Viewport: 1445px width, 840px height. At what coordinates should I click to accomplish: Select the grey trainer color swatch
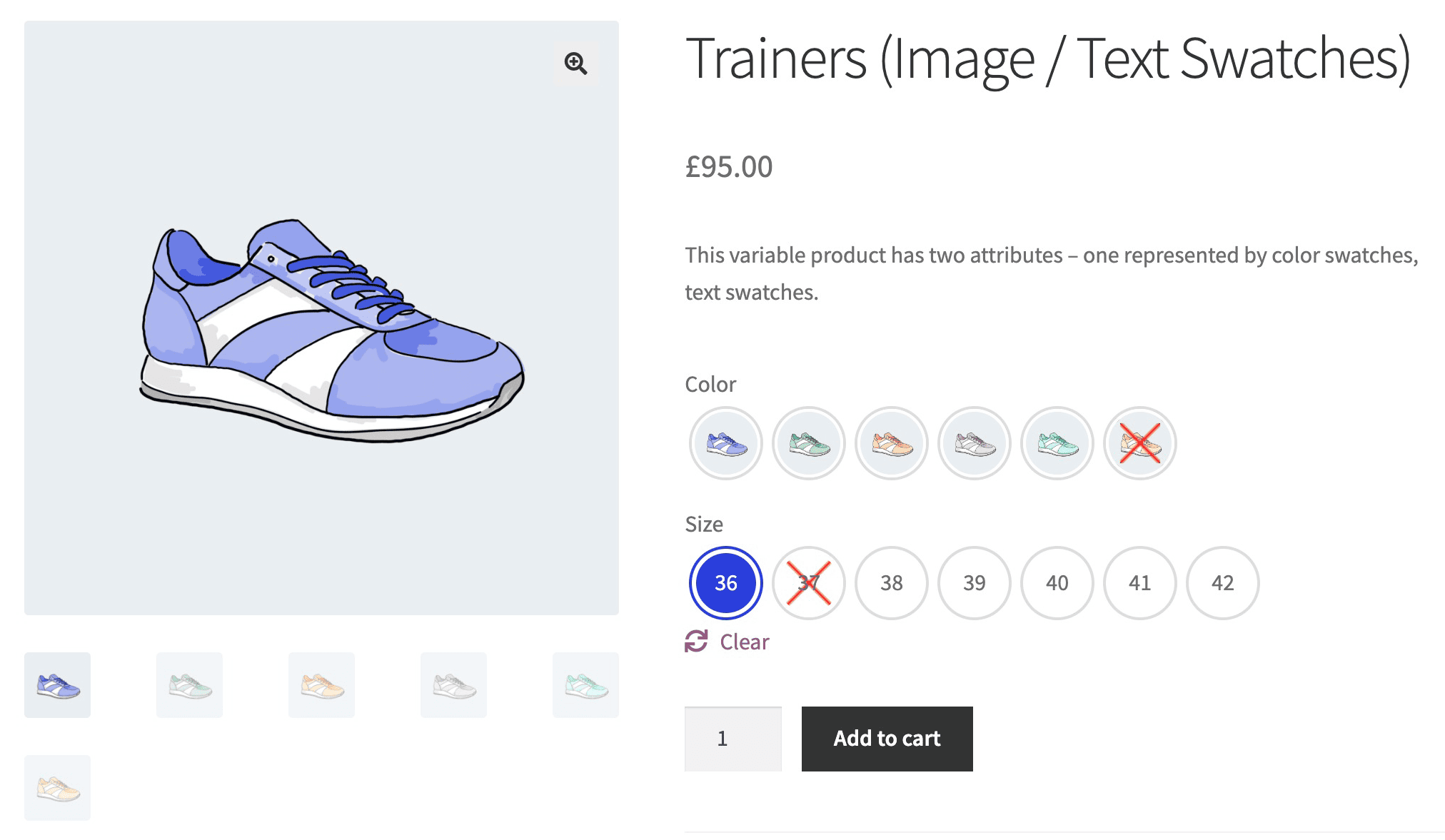pyautogui.click(x=974, y=443)
